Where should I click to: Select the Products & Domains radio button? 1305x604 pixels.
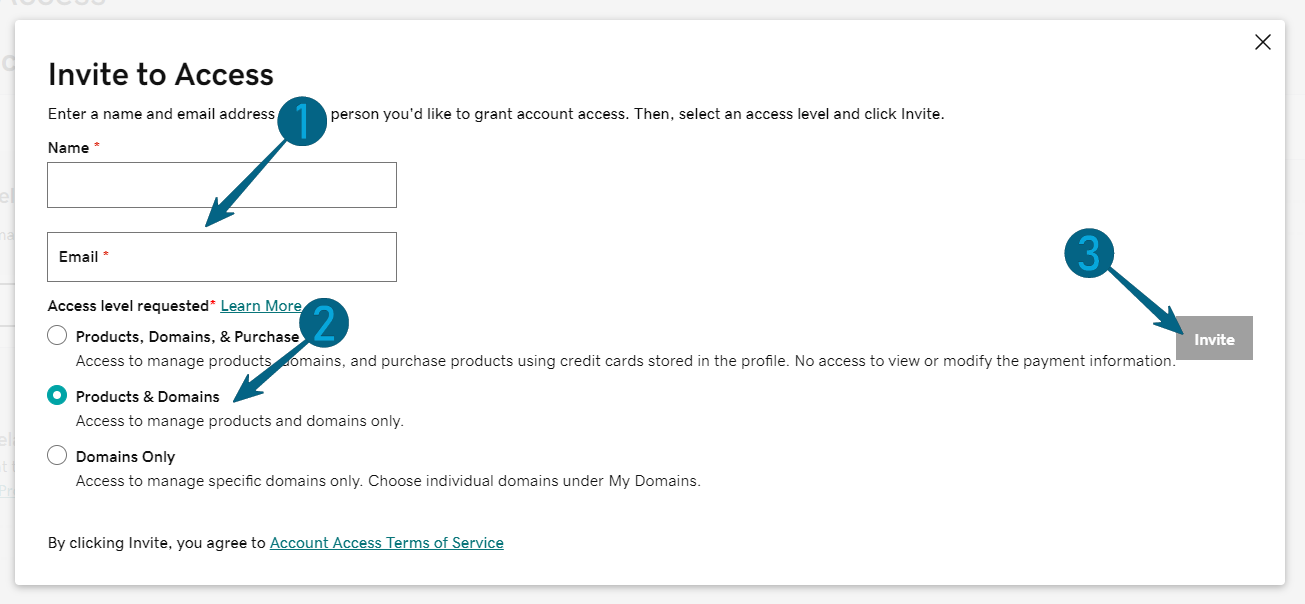pyautogui.click(x=57, y=396)
